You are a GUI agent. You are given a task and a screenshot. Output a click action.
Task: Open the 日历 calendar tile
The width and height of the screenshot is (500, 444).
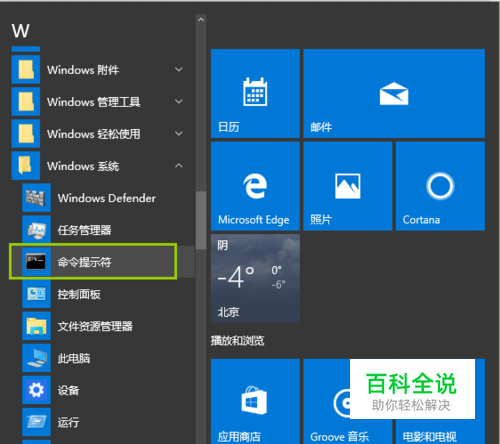[x=255, y=93]
